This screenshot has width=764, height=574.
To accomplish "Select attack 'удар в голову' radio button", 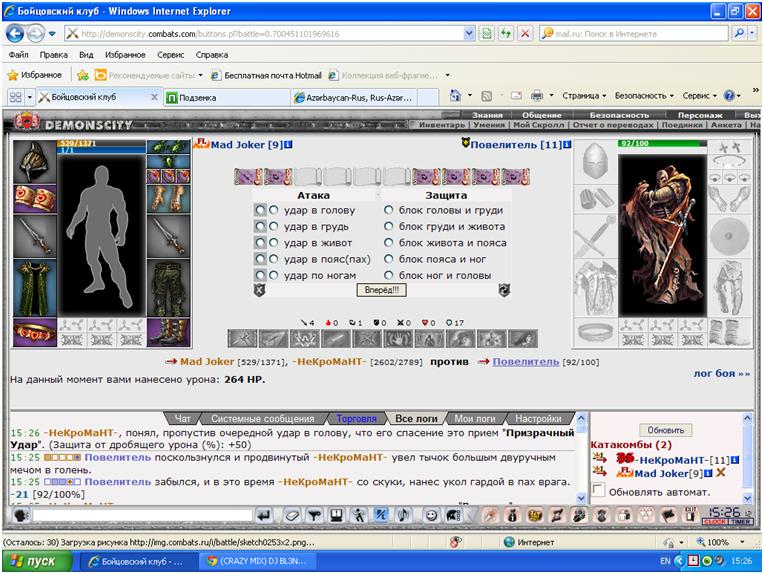I will click(274, 210).
